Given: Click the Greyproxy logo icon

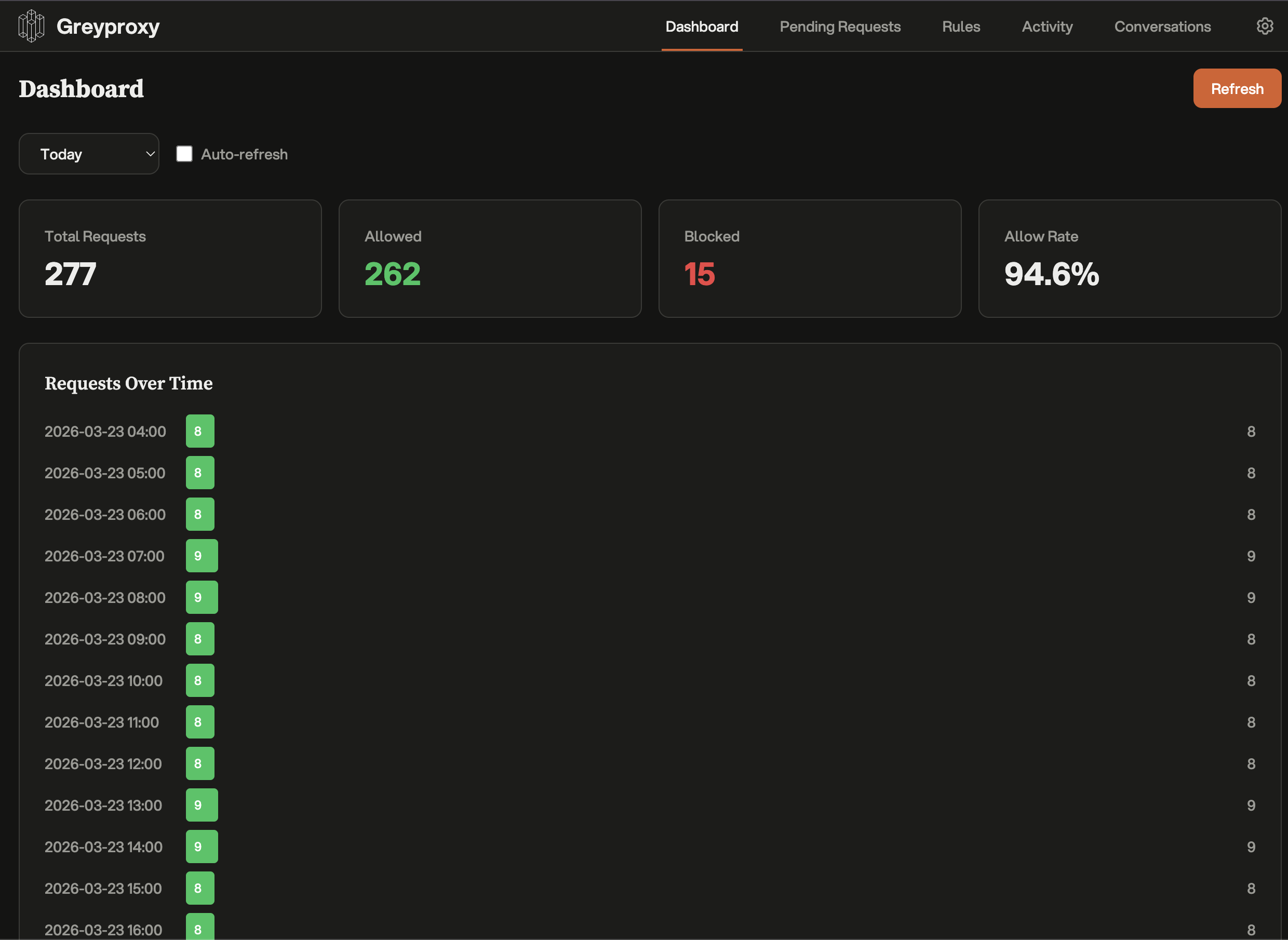Looking at the screenshot, I should [x=31, y=26].
